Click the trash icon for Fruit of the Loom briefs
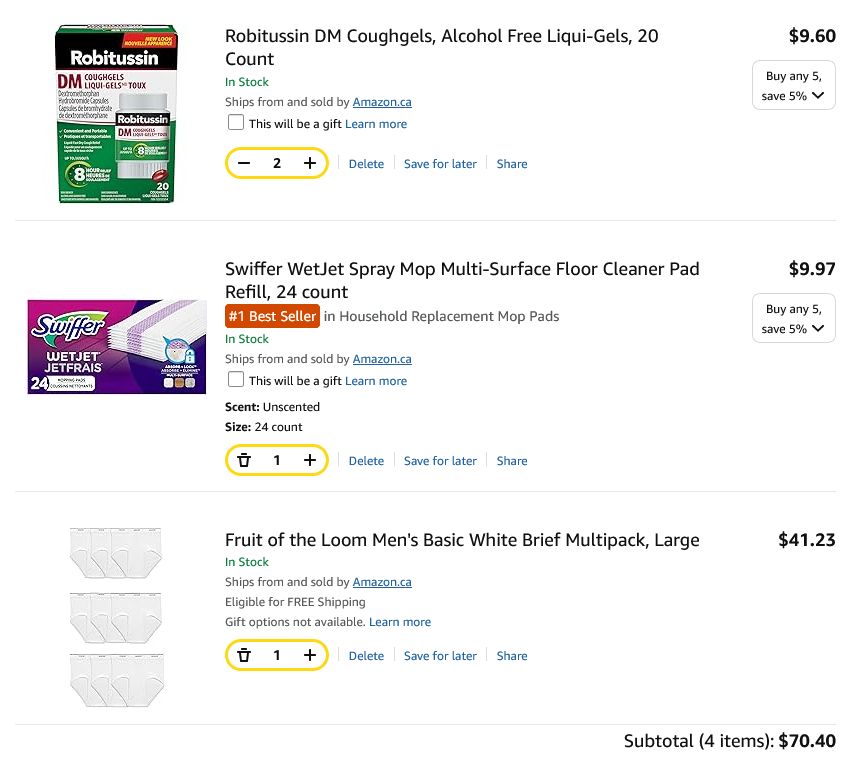This screenshot has width=855, height=758. coord(245,655)
